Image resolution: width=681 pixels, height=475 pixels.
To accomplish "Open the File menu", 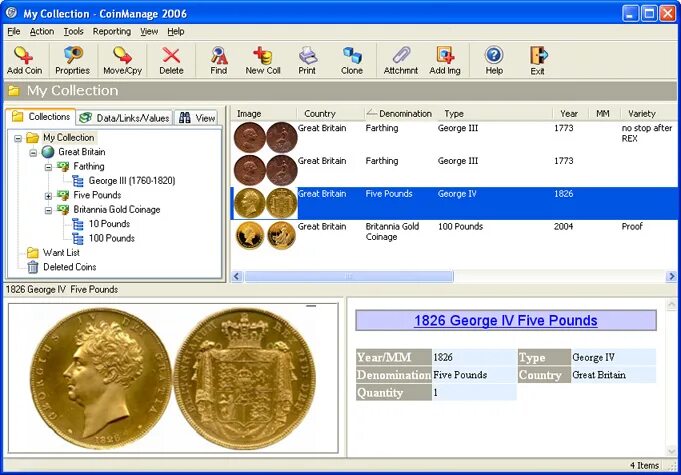I will tap(14, 31).
